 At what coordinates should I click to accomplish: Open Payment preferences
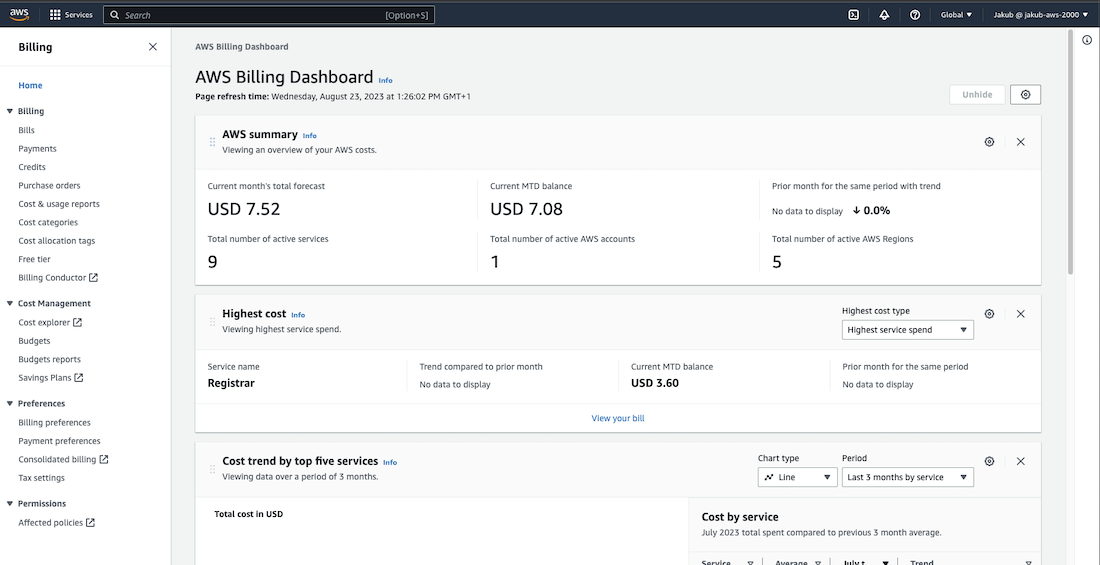coord(59,441)
